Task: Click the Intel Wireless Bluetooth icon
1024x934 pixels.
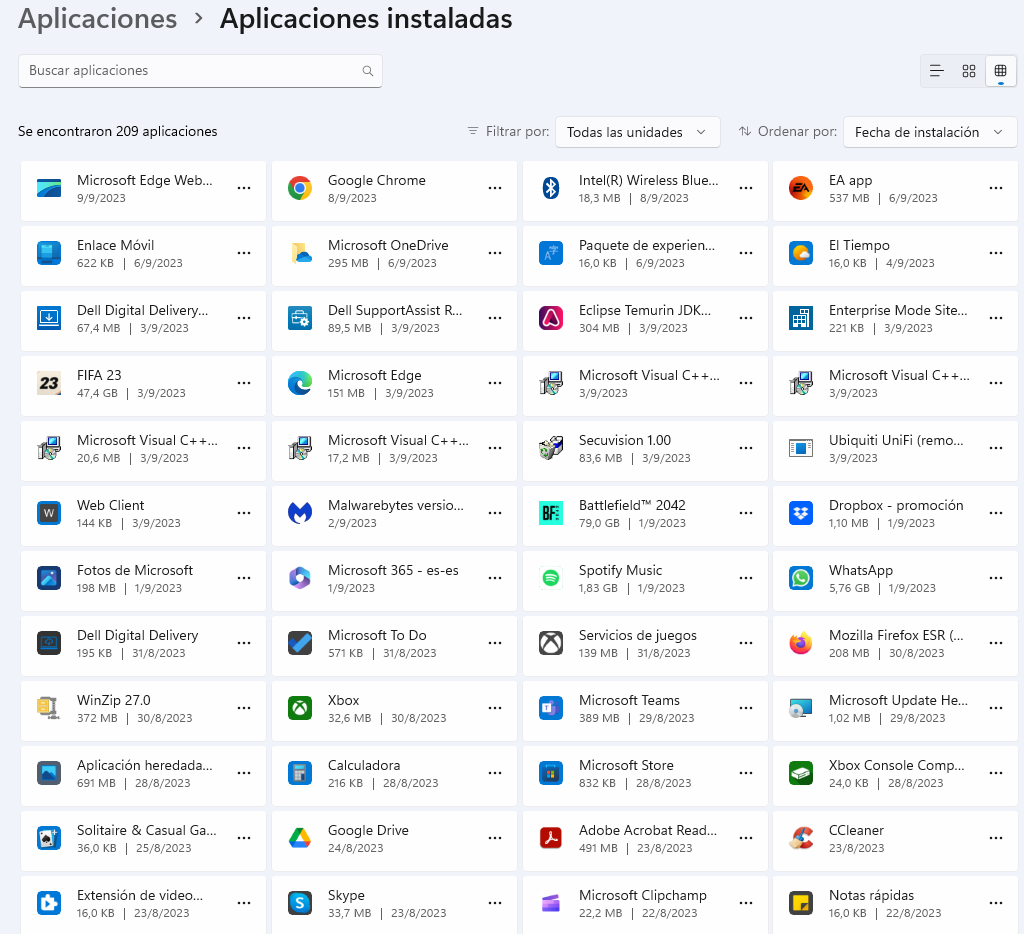Action: point(551,188)
